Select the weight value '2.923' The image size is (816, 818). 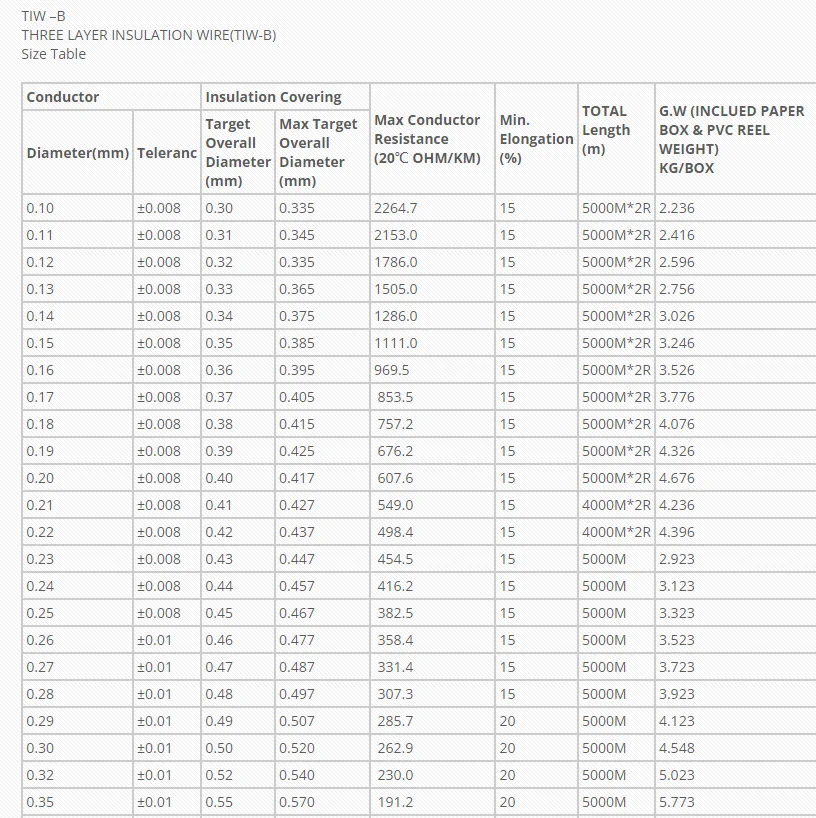pos(677,559)
